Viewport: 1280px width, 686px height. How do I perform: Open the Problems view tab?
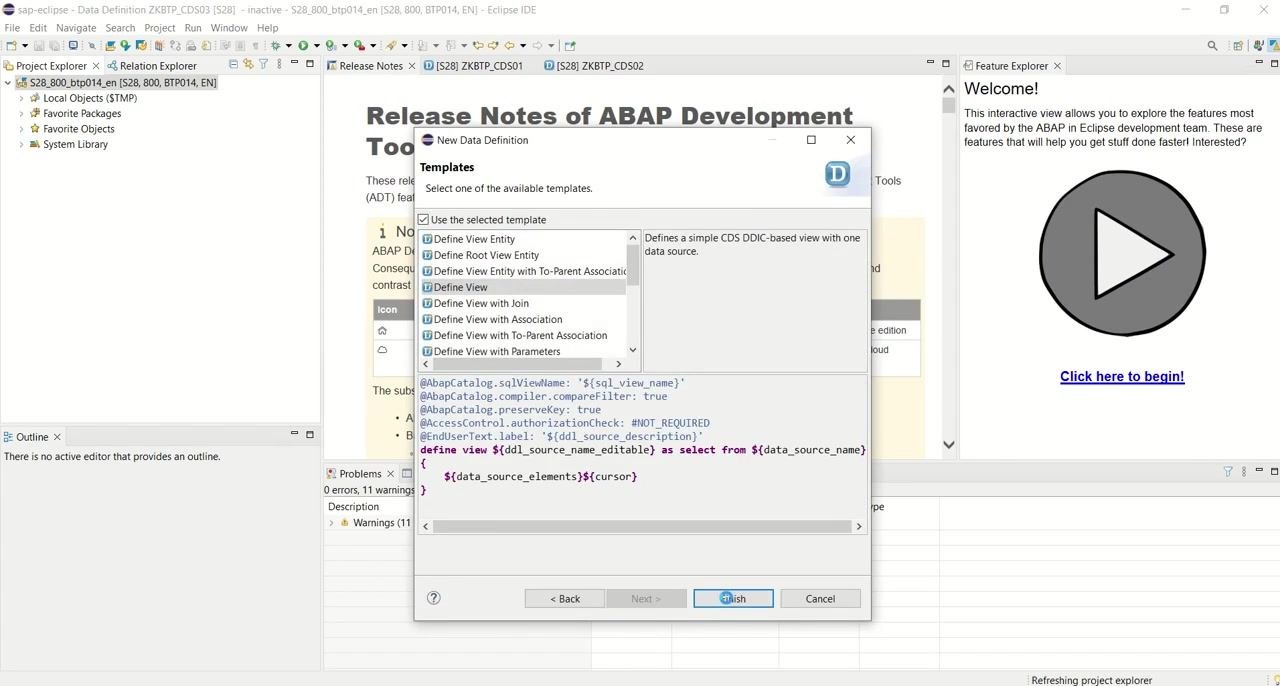pyautogui.click(x=360, y=474)
